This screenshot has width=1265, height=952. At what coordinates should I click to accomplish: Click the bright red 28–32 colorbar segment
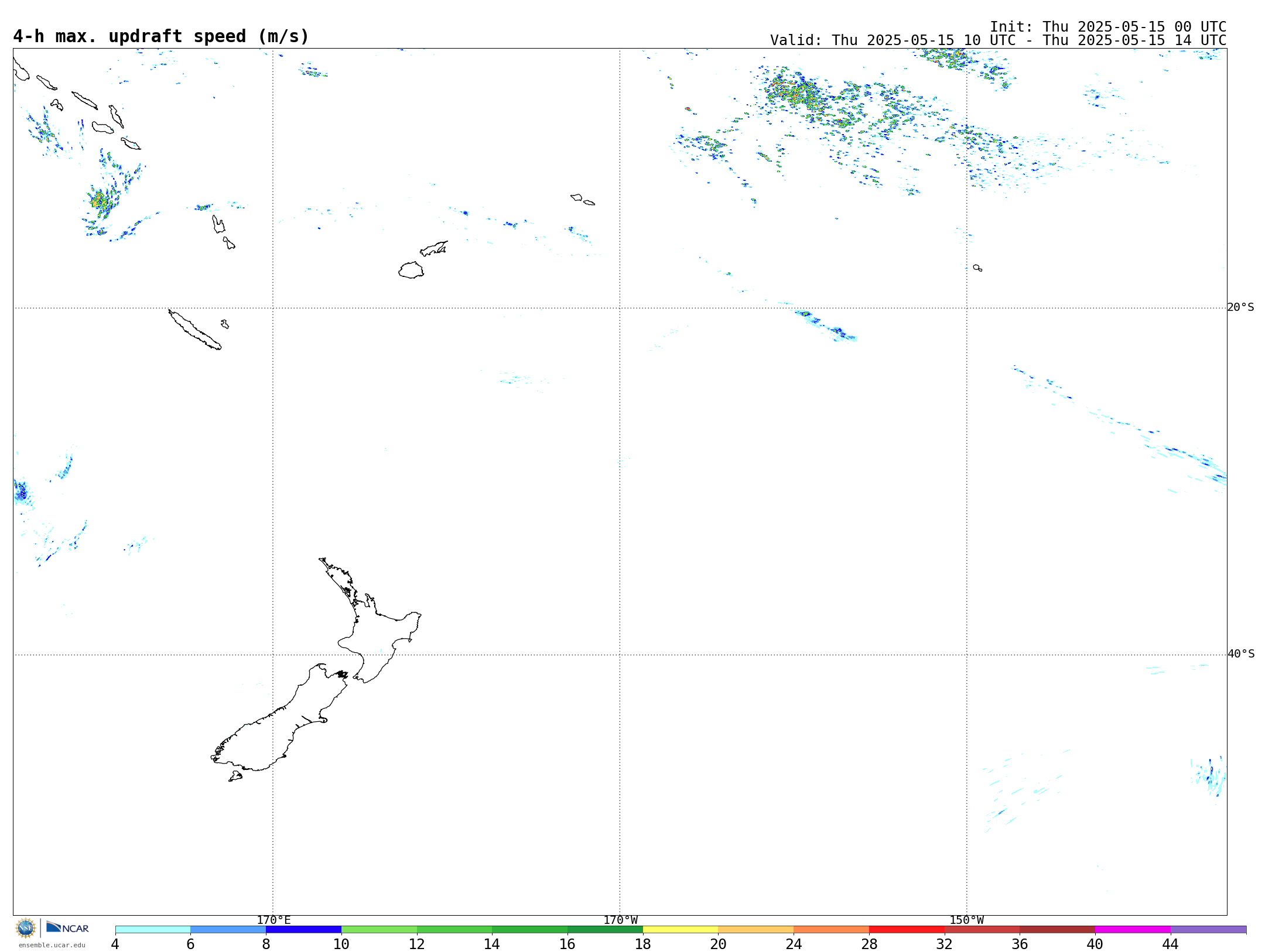tap(907, 929)
